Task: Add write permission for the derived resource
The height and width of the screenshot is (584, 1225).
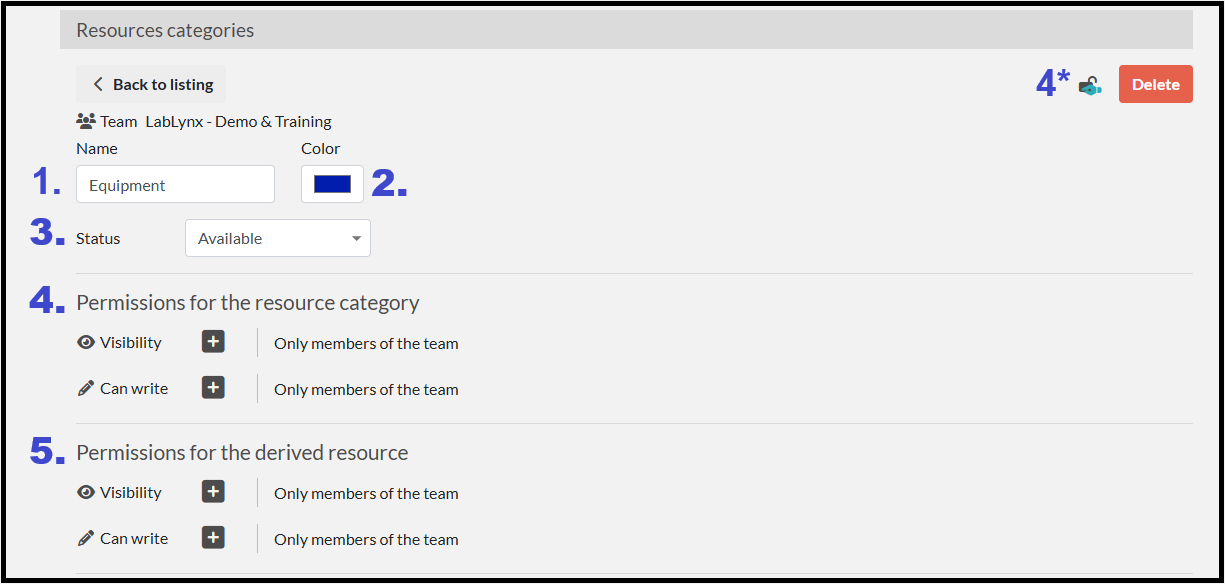Action: 213,538
